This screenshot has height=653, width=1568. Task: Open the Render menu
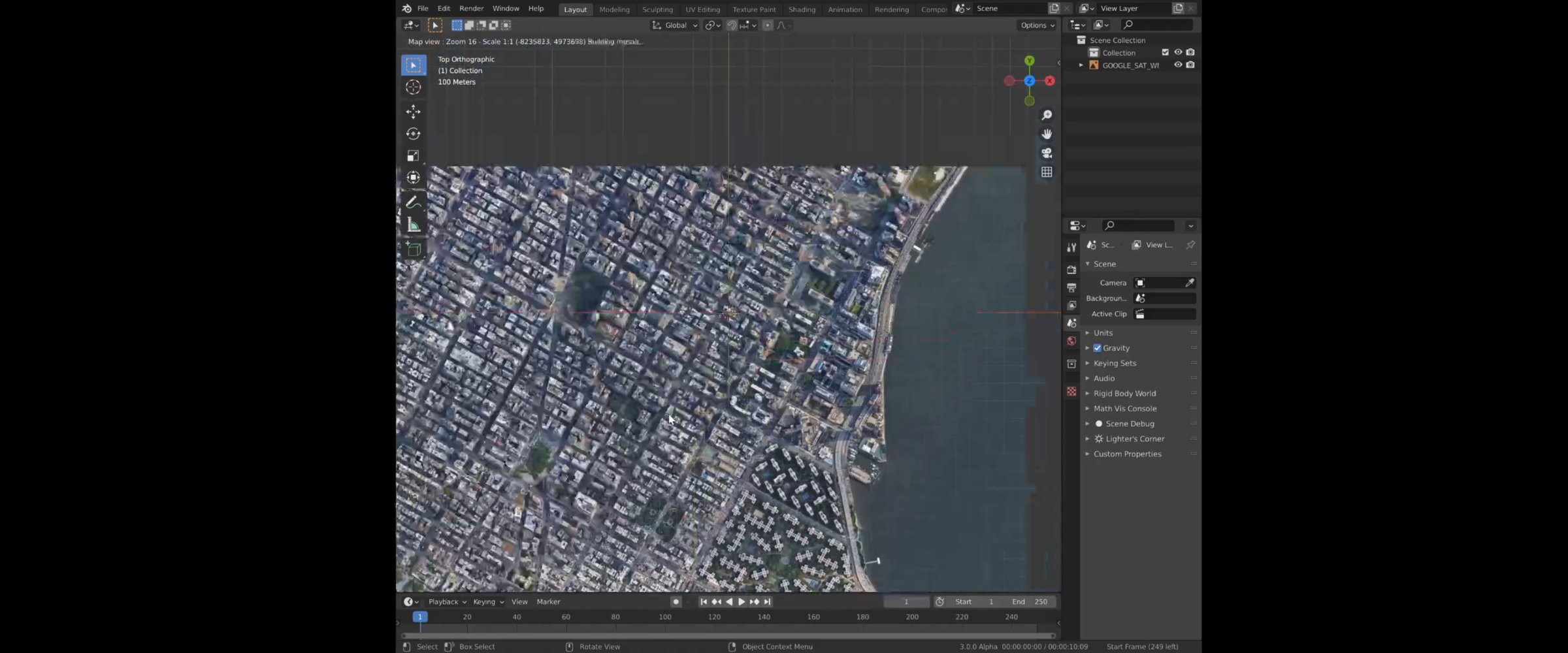[x=471, y=8]
